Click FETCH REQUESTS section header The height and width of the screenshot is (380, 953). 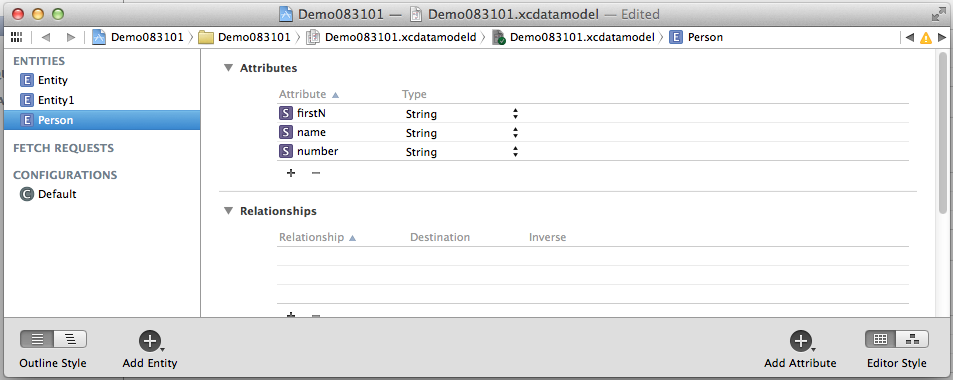(x=63, y=148)
